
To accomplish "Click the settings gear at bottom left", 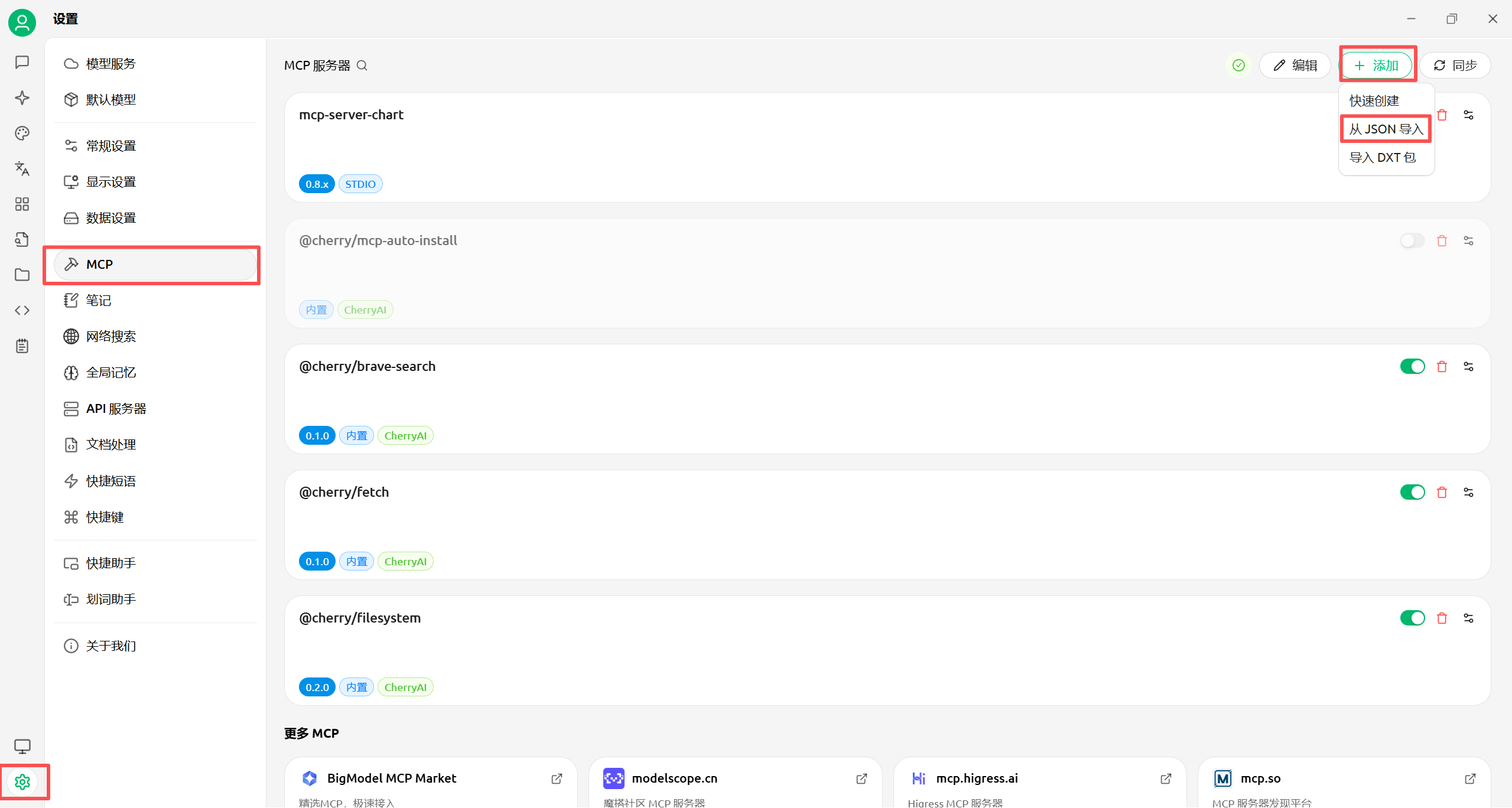I will click(22, 782).
